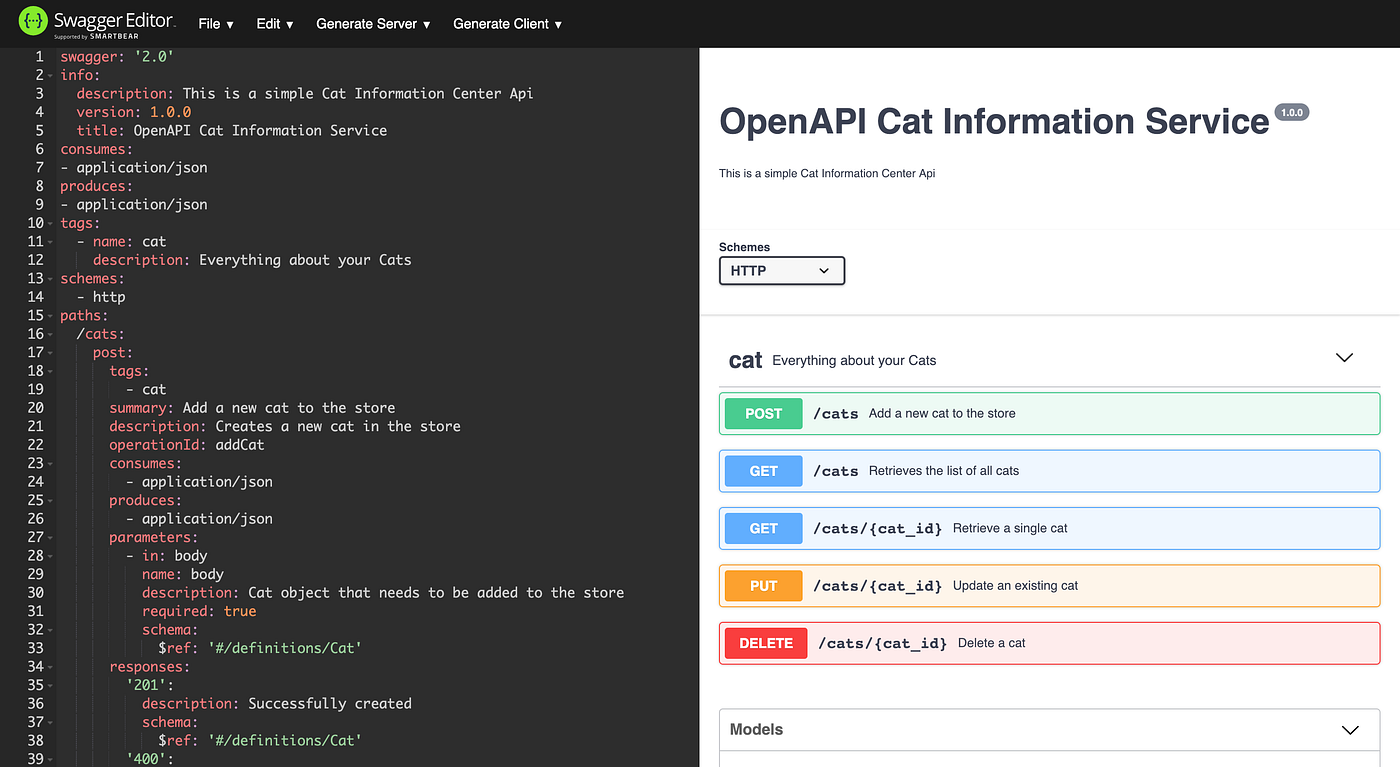The width and height of the screenshot is (1400, 767).
Task: Click the orange PUT method badge
Action: 763,585
